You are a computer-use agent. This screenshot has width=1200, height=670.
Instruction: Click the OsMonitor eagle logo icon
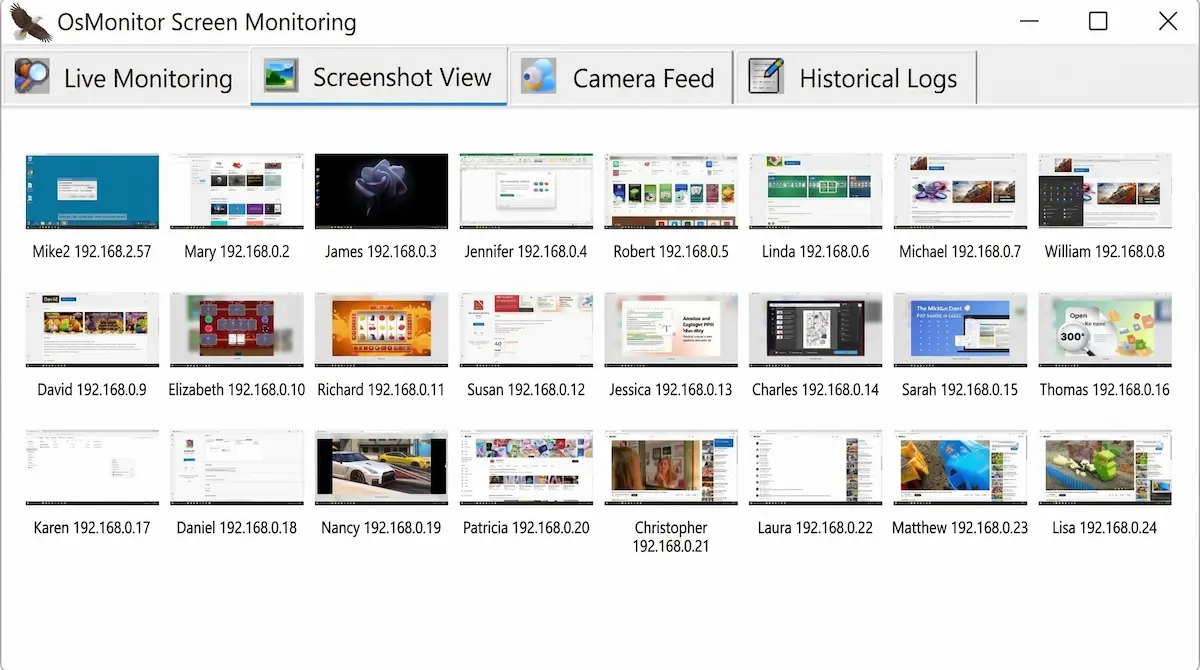29,22
